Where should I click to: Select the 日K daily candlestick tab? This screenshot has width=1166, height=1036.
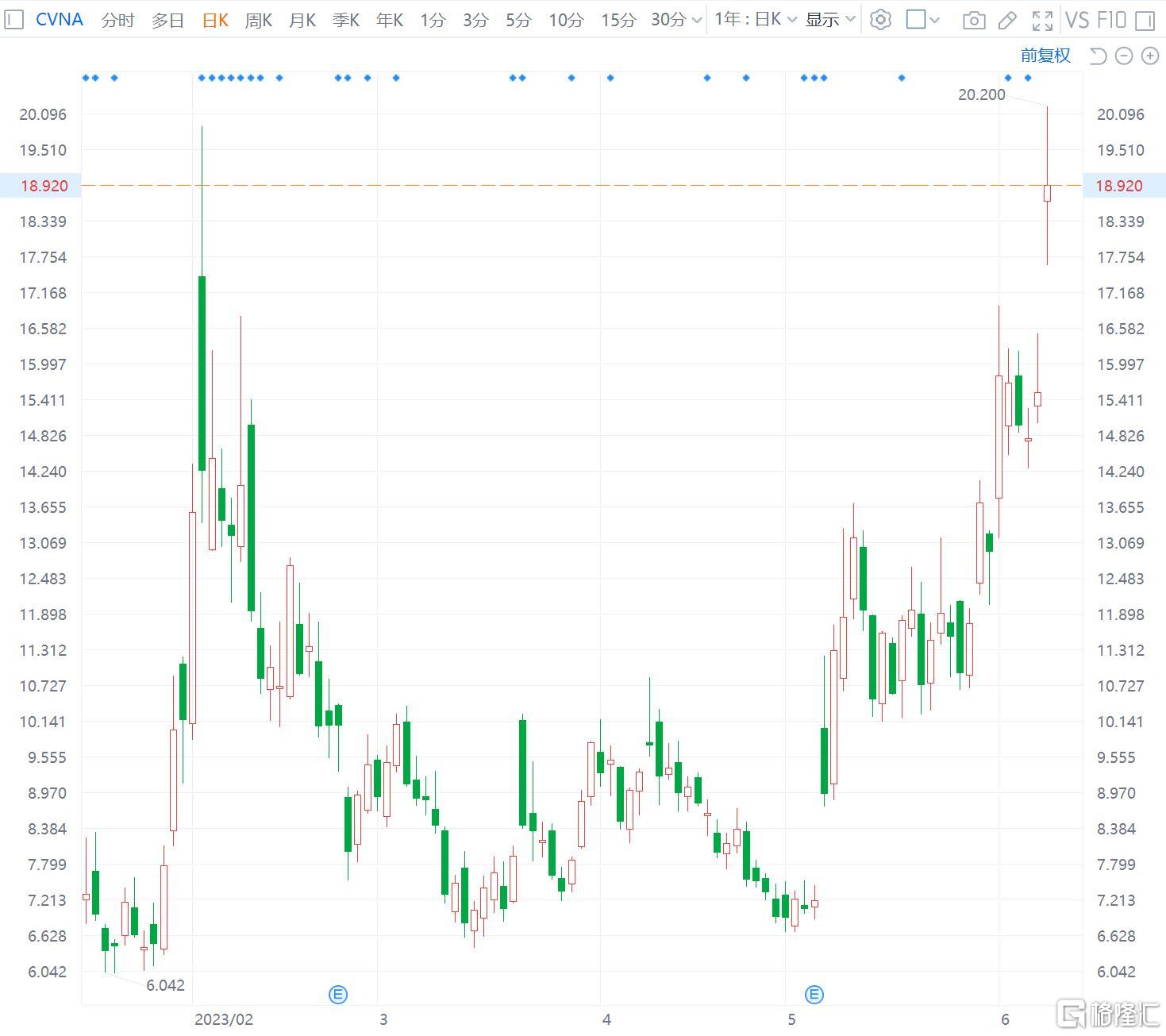[215, 20]
